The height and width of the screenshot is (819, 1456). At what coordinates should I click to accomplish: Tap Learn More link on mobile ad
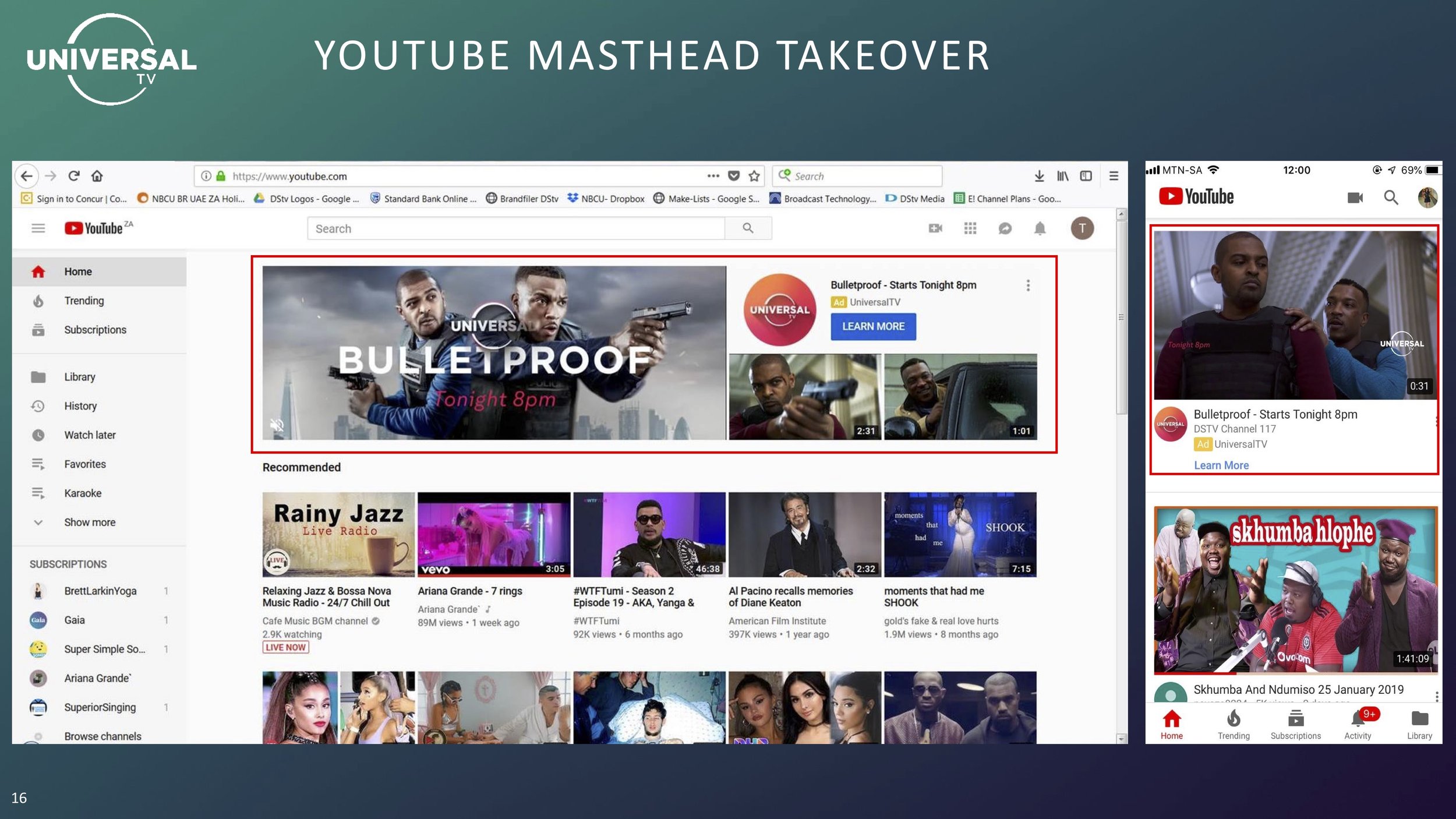coord(1221,465)
